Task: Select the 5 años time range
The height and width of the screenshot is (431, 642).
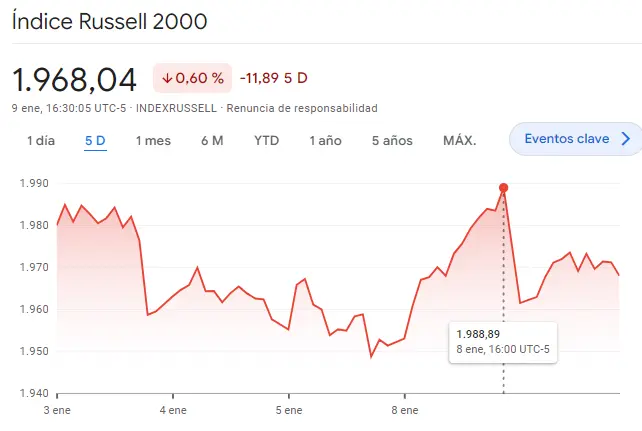Action: (x=392, y=140)
